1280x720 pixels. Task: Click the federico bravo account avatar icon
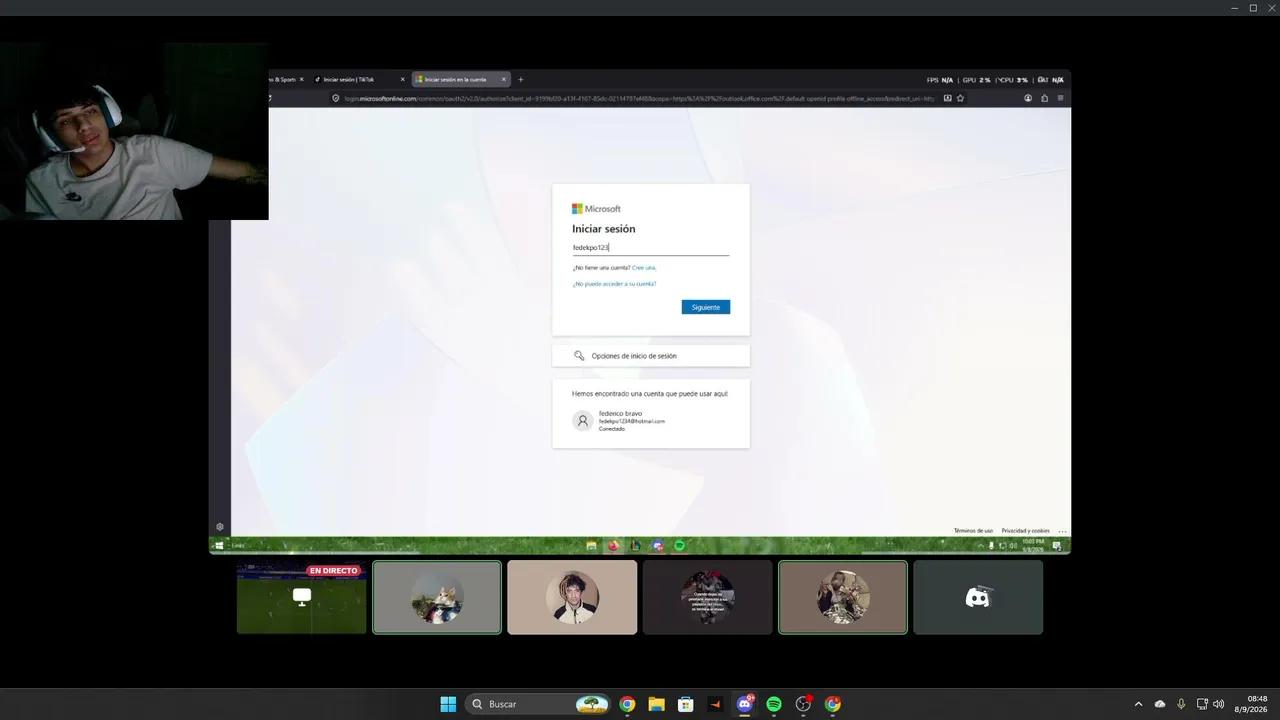click(x=583, y=421)
